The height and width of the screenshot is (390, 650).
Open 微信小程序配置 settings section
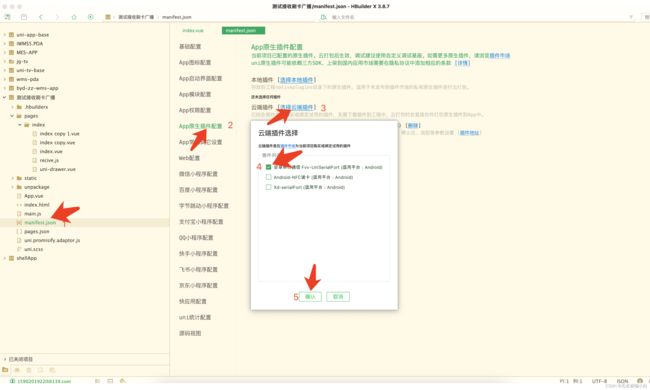[x=198, y=174]
